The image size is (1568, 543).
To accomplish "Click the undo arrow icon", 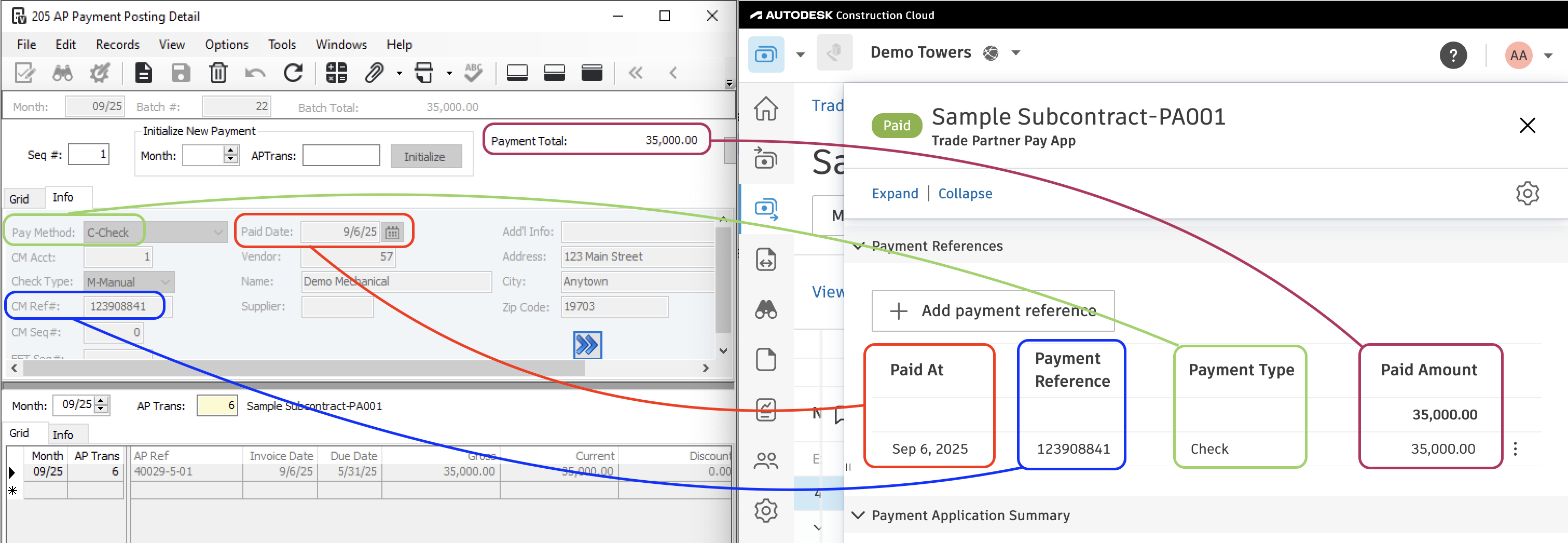I will click(x=255, y=73).
